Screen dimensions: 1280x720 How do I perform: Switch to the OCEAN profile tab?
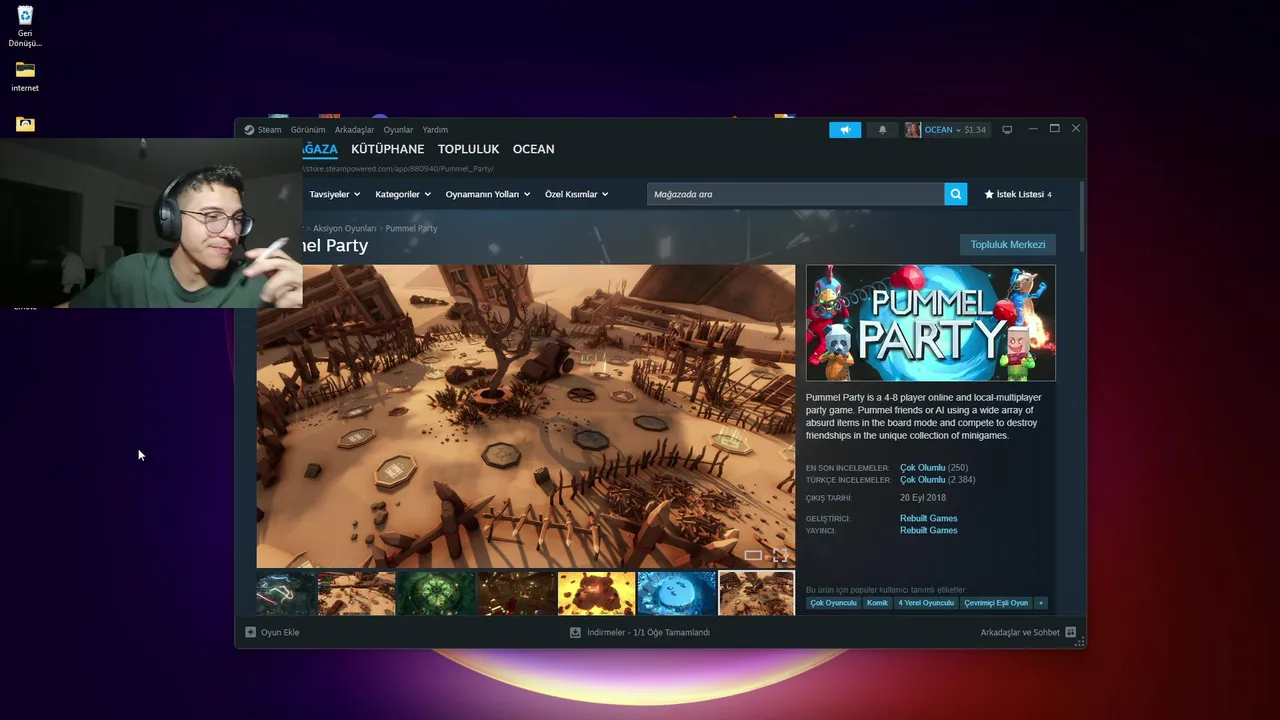click(x=533, y=149)
